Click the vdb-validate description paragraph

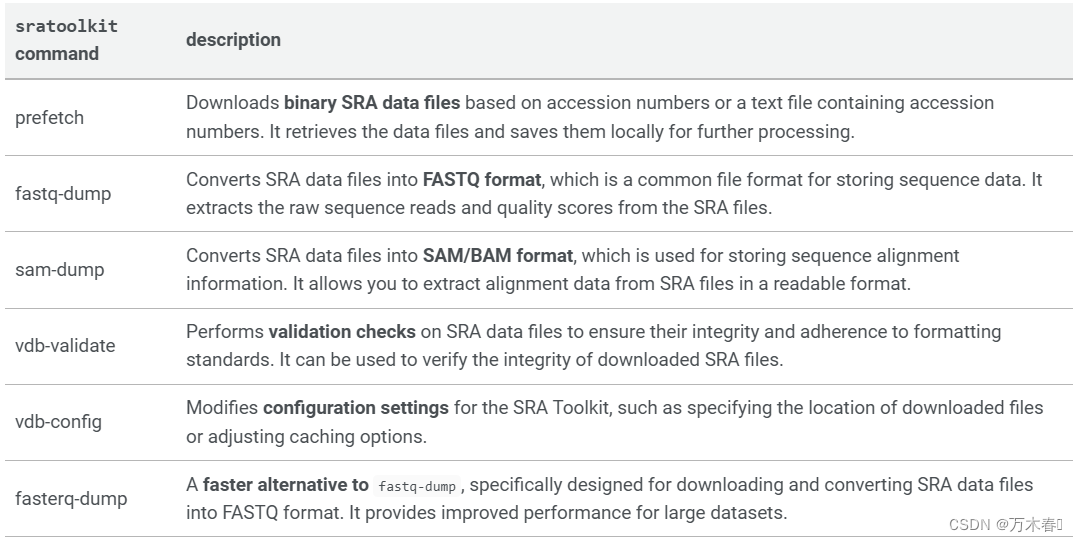[593, 346]
